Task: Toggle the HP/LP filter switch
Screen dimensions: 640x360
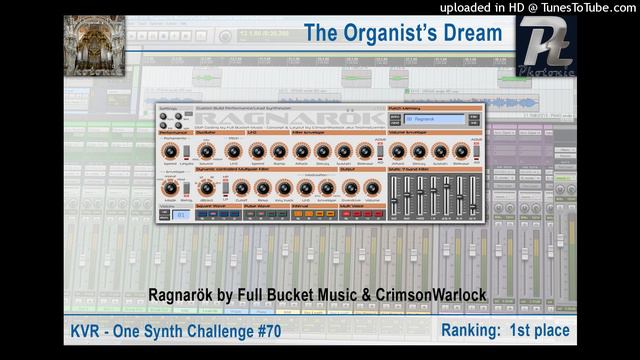Action: point(226,187)
